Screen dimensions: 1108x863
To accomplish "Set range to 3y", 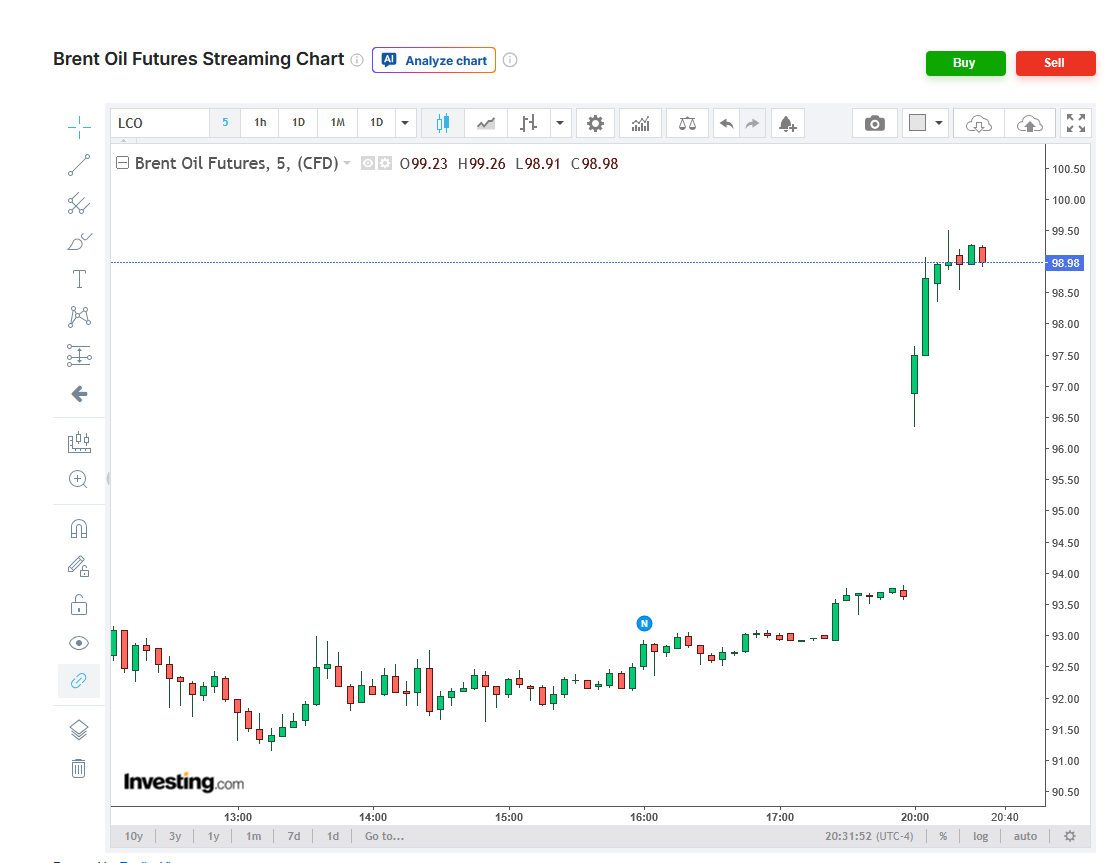I will click(175, 836).
